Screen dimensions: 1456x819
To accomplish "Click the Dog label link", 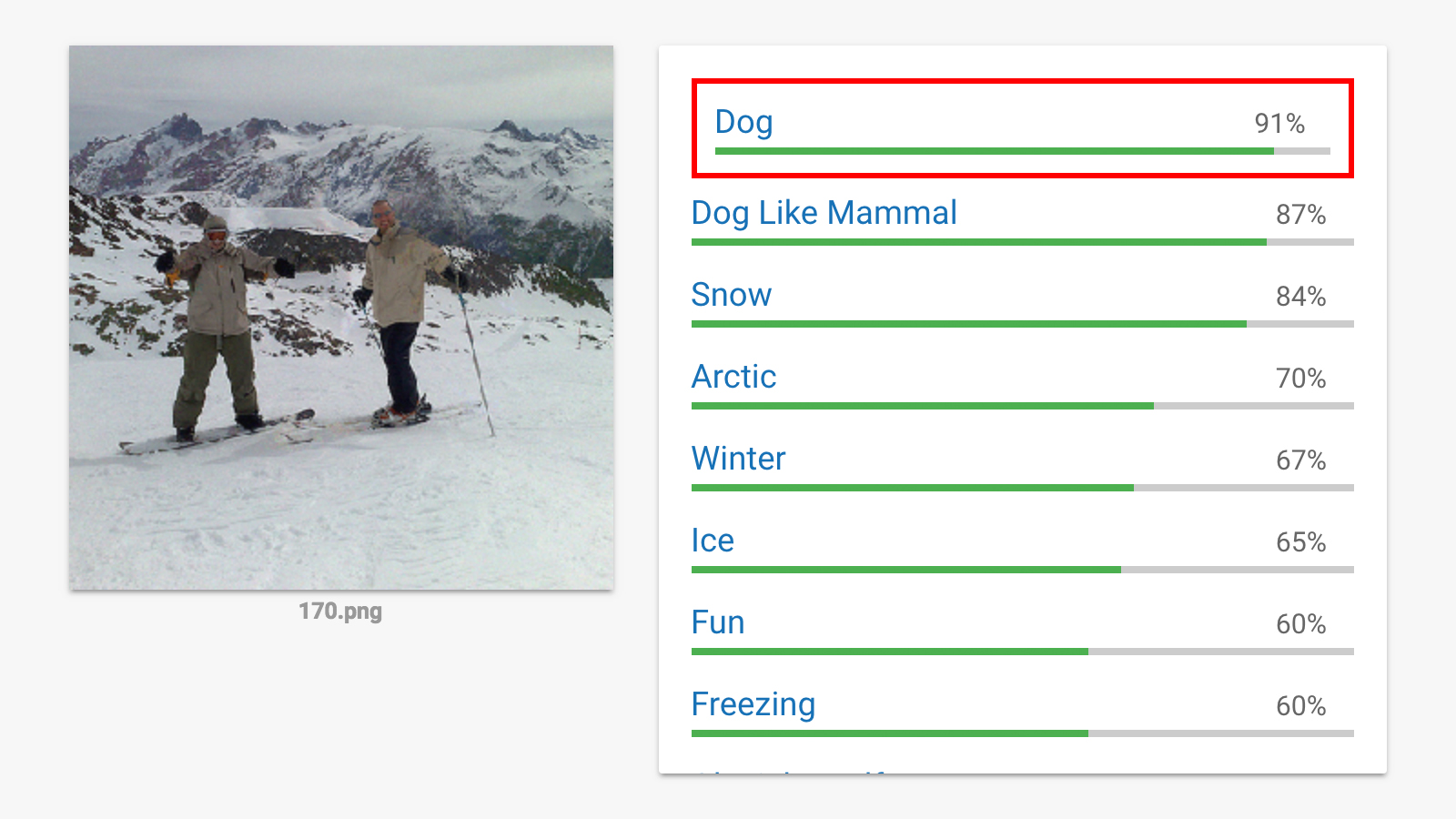I will pos(743,122).
